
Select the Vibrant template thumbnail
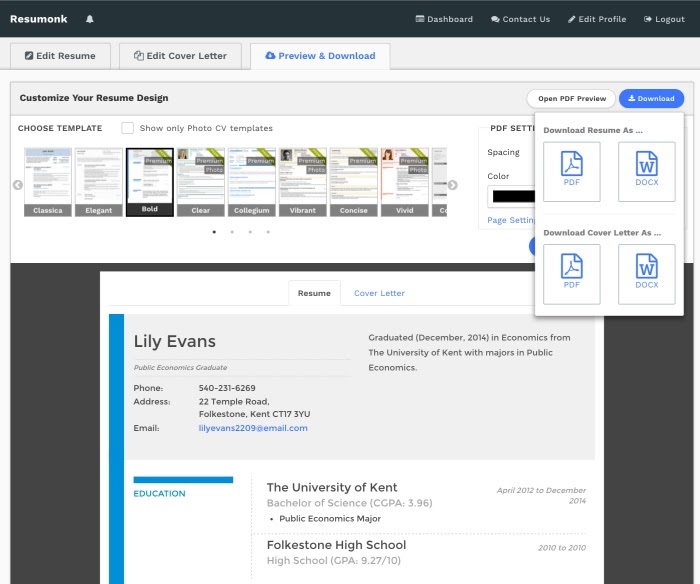point(303,182)
